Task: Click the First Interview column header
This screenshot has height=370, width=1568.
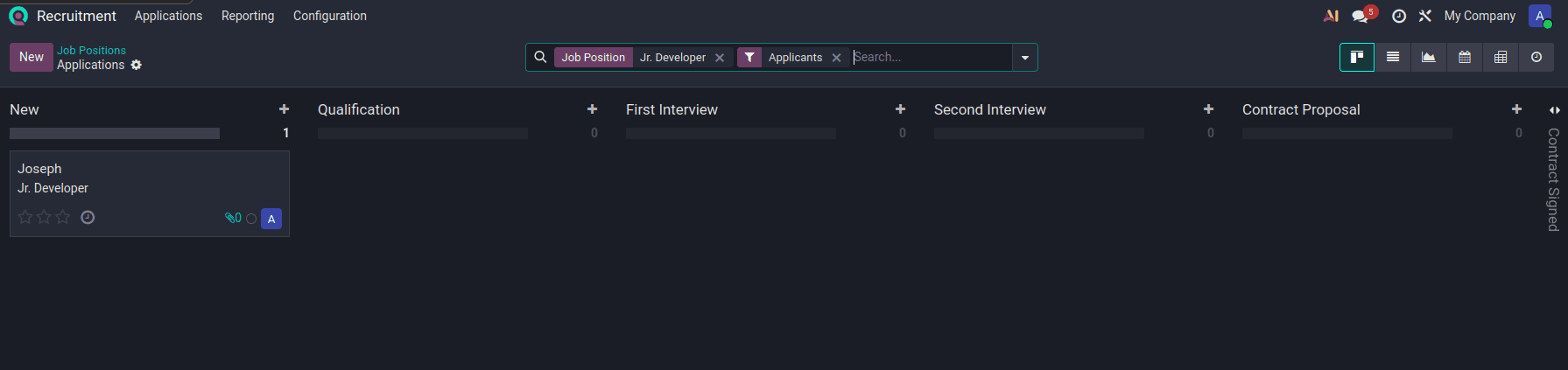Action: (x=671, y=109)
